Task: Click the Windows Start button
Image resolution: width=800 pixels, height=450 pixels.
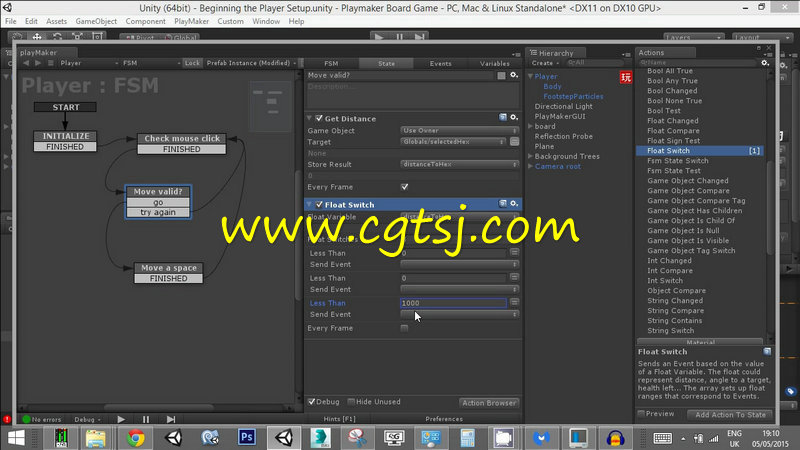Action: point(16,438)
